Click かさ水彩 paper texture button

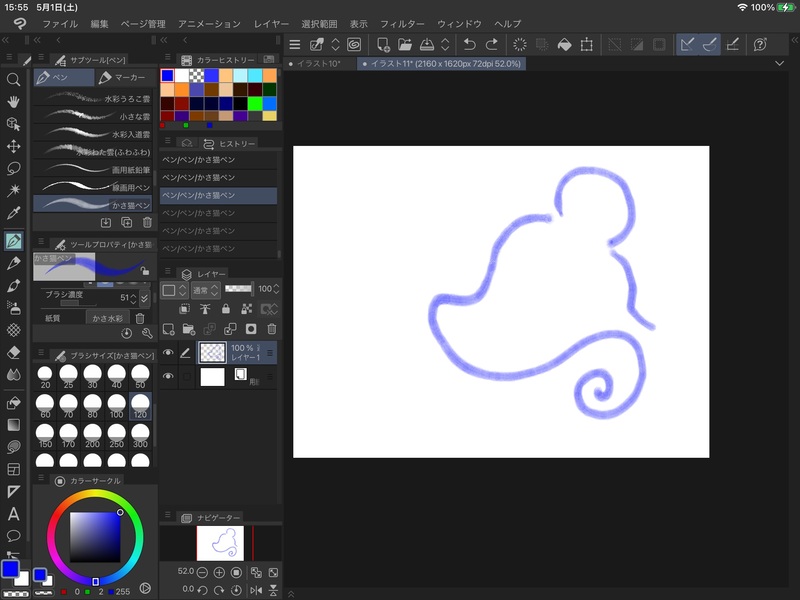(108, 318)
